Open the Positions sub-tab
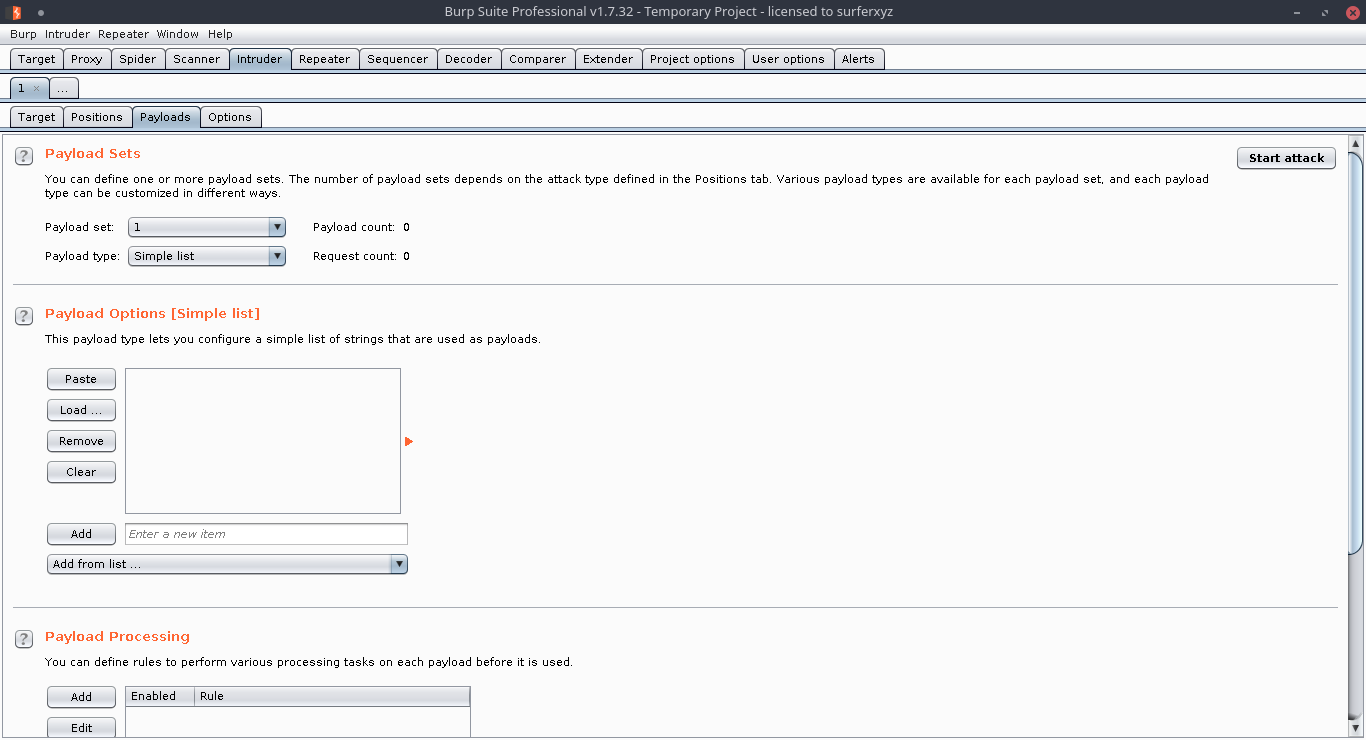This screenshot has width=1366, height=740. coord(97,117)
